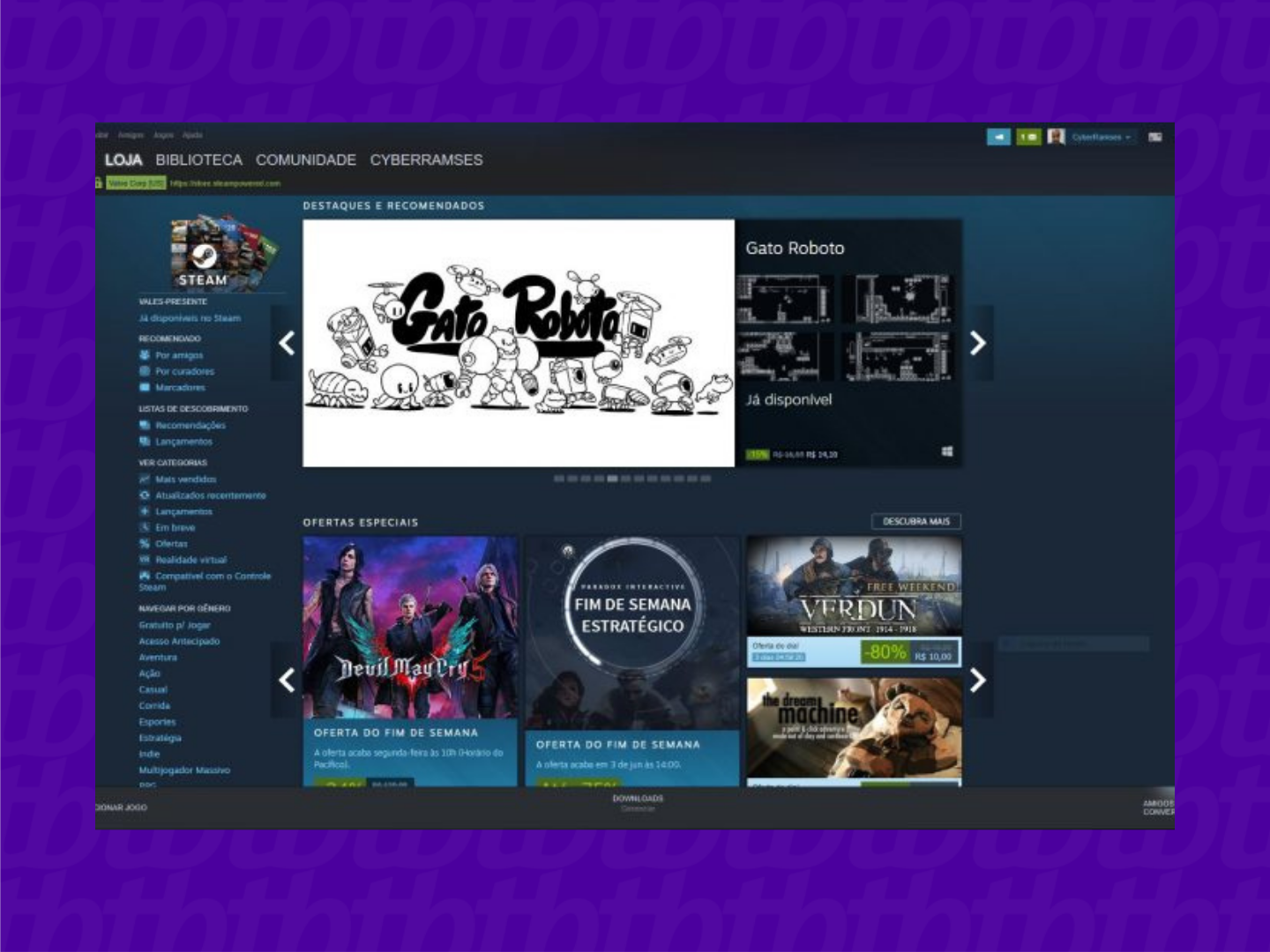Open the Jogos menu
The height and width of the screenshot is (952, 1270).
pyautogui.click(x=164, y=135)
